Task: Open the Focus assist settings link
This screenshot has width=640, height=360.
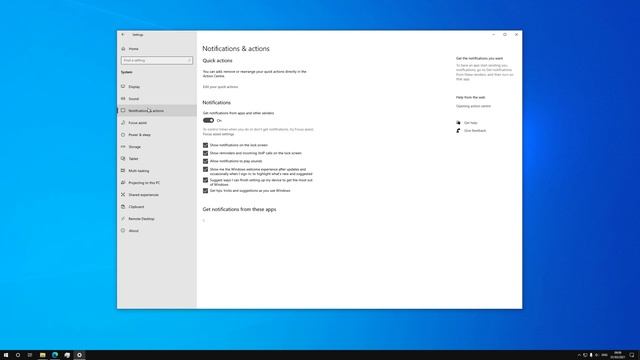Action: (x=218, y=134)
